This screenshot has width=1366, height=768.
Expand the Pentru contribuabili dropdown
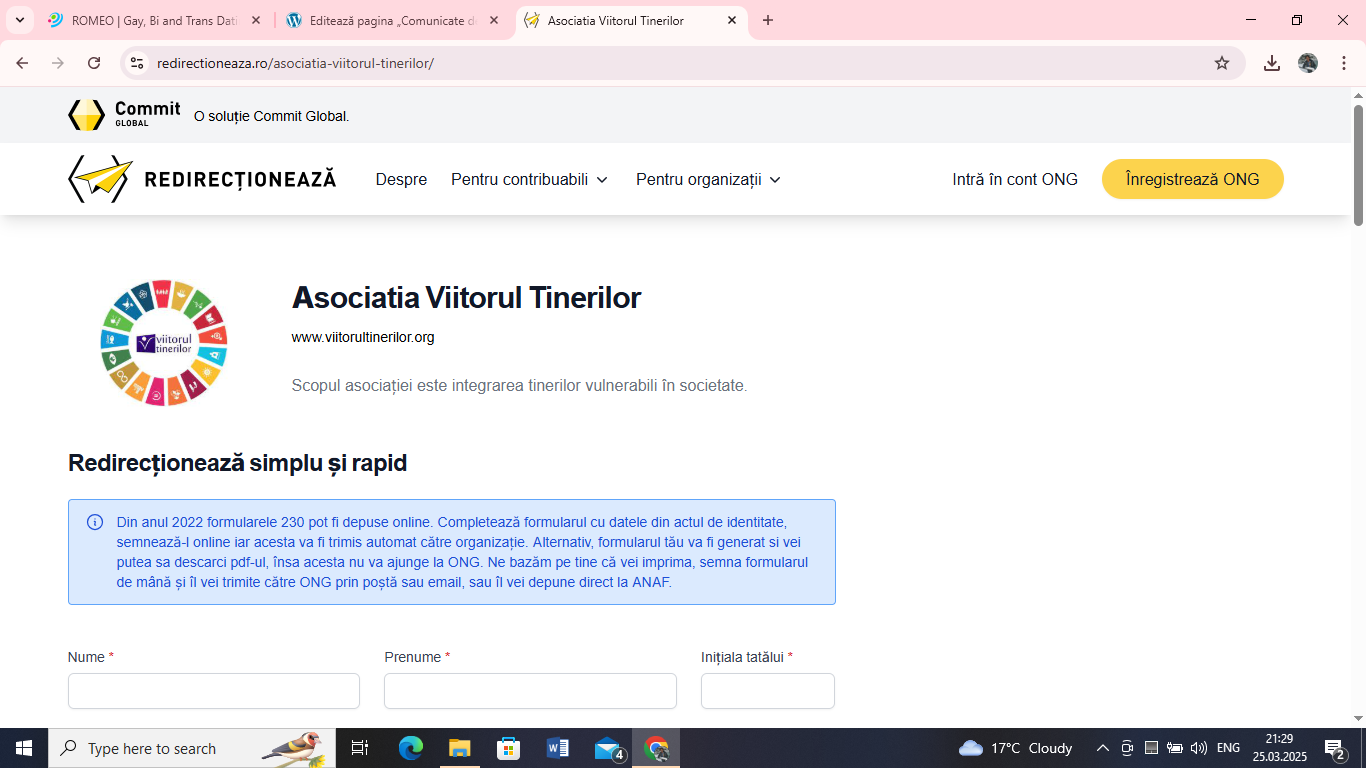[529, 180]
